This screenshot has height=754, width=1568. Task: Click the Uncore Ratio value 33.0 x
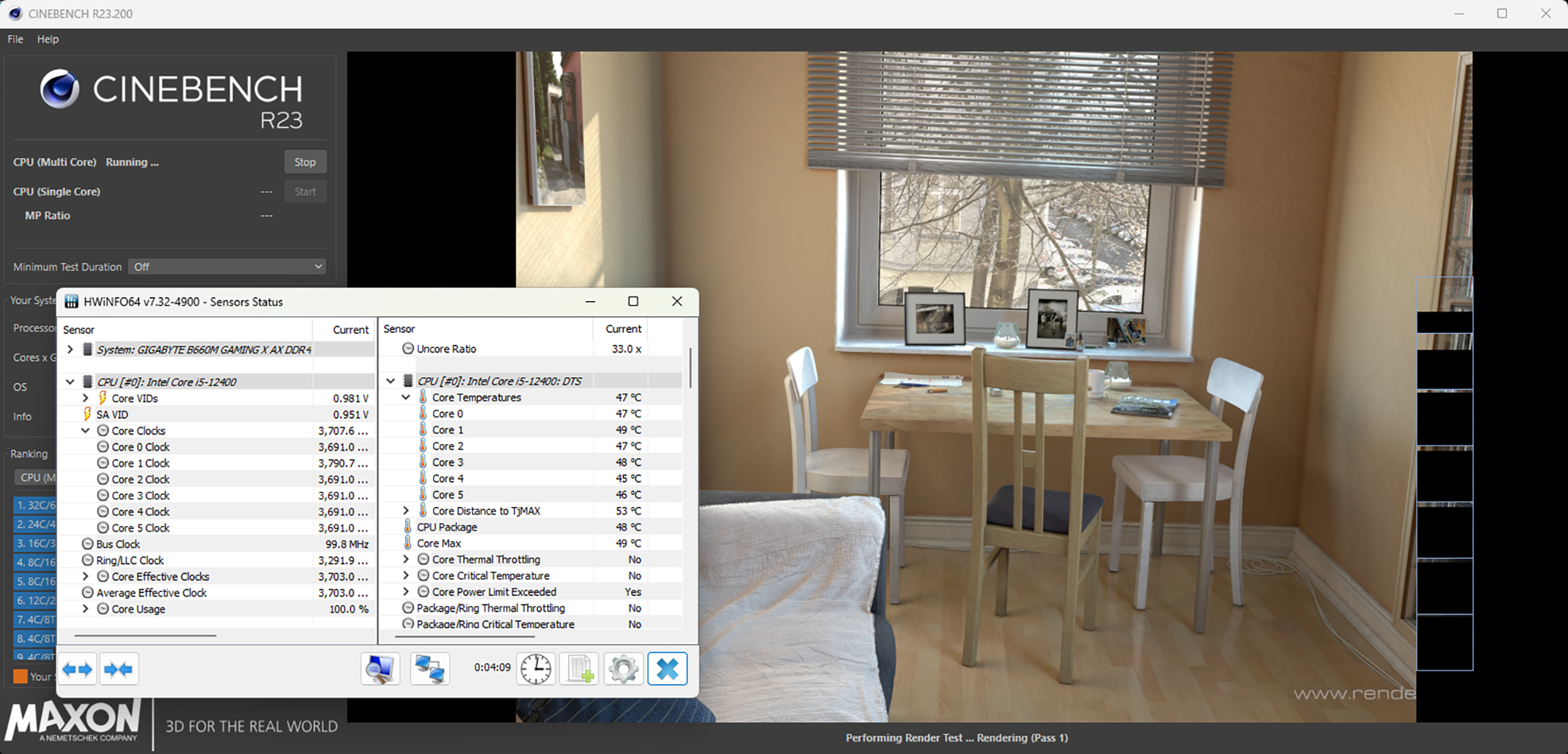[x=626, y=349]
